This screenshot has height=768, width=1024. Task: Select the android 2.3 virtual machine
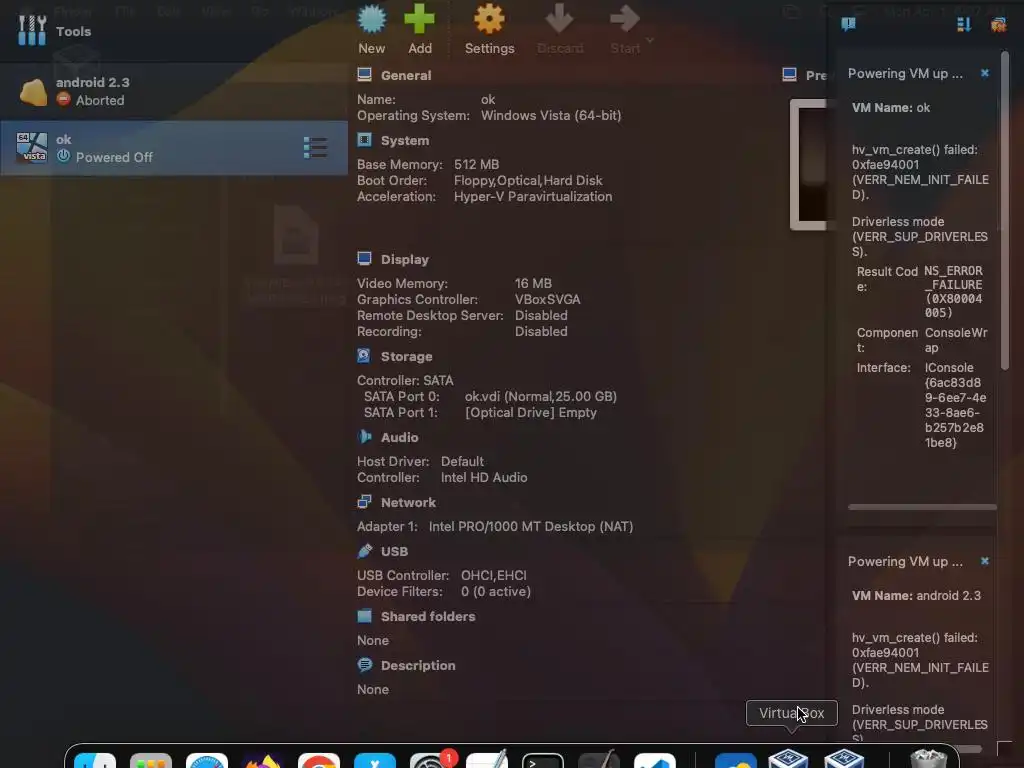(174, 91)
